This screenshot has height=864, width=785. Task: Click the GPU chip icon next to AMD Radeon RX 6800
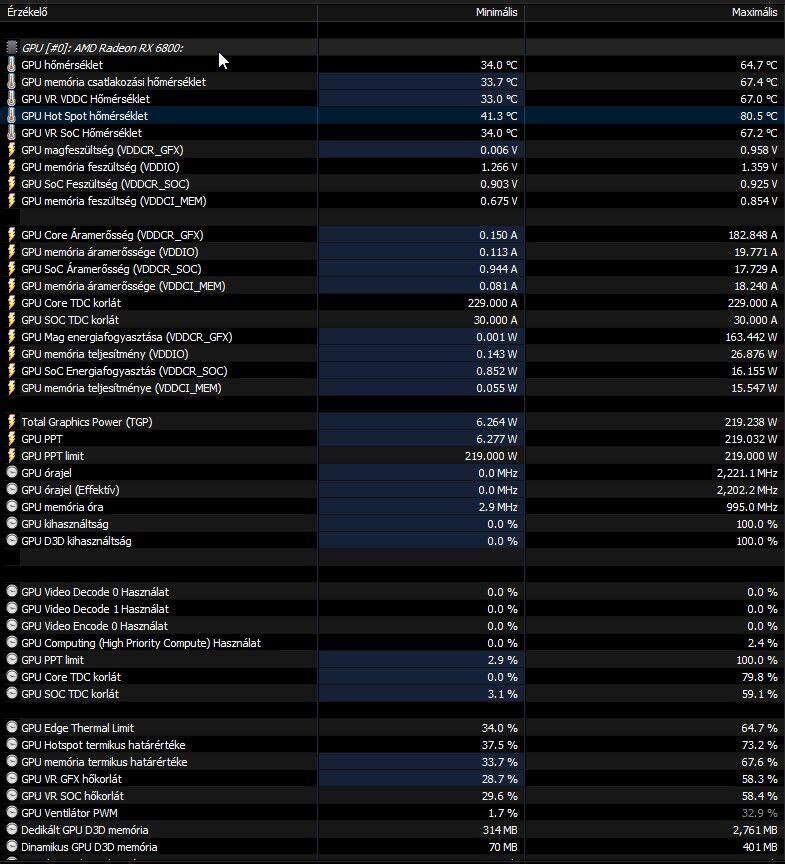click(12, 48)
